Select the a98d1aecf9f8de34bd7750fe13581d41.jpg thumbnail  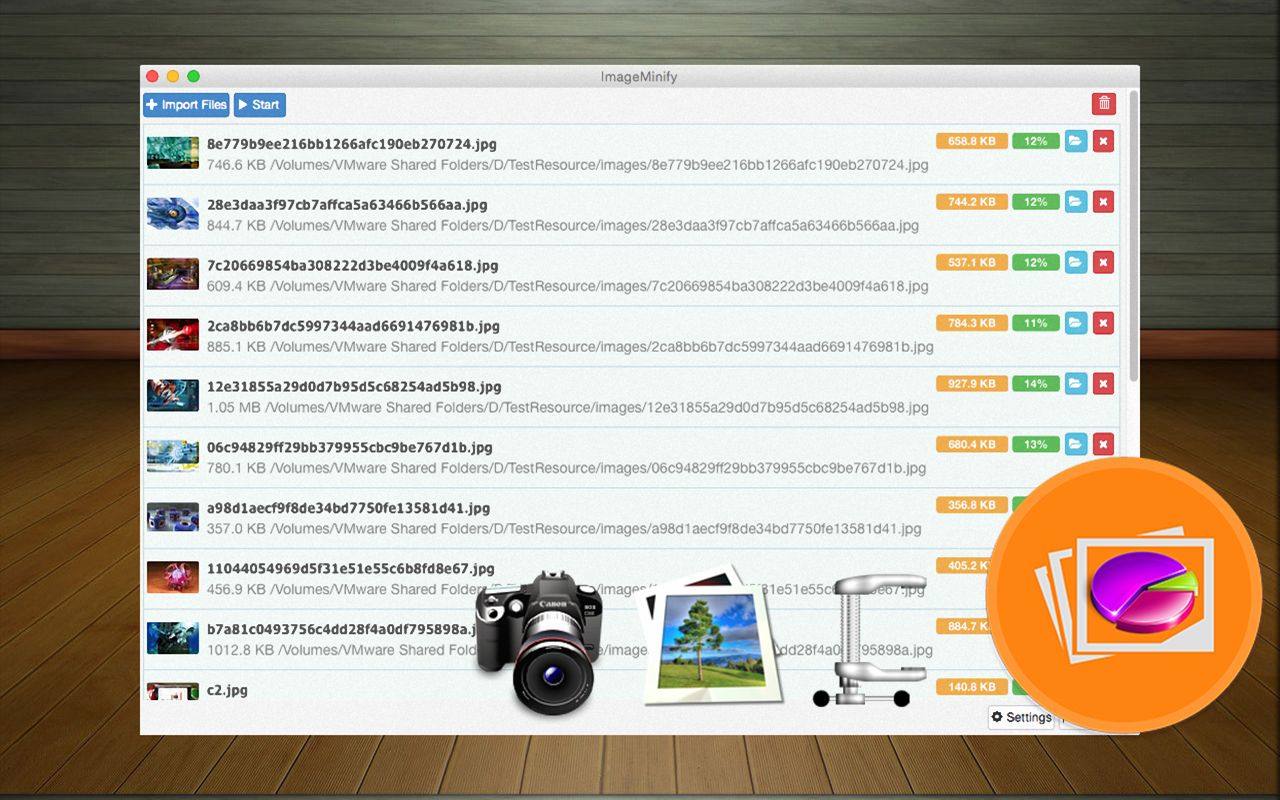coord(173,517)
